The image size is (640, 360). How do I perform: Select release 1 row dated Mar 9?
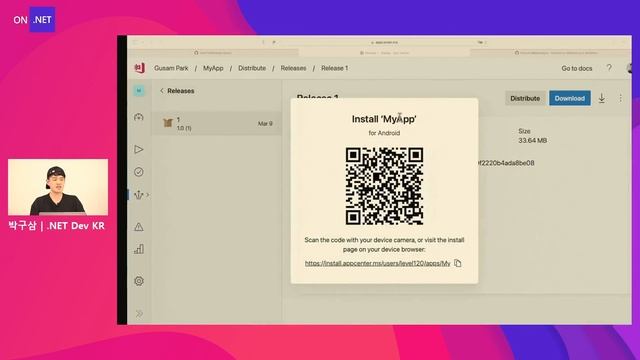click(217, 123)
